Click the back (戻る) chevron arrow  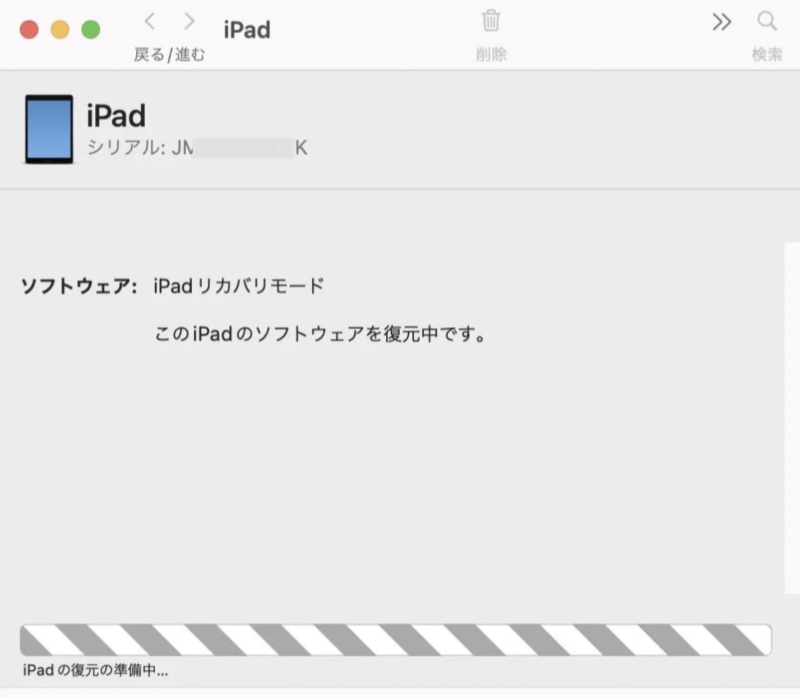pyautogui.click(x=149, y=21)
